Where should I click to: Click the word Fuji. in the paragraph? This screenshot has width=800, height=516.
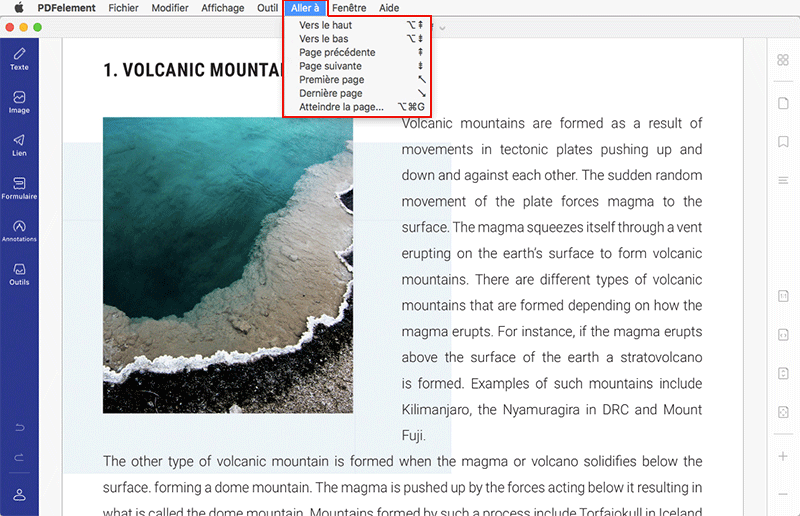(413, 436)
